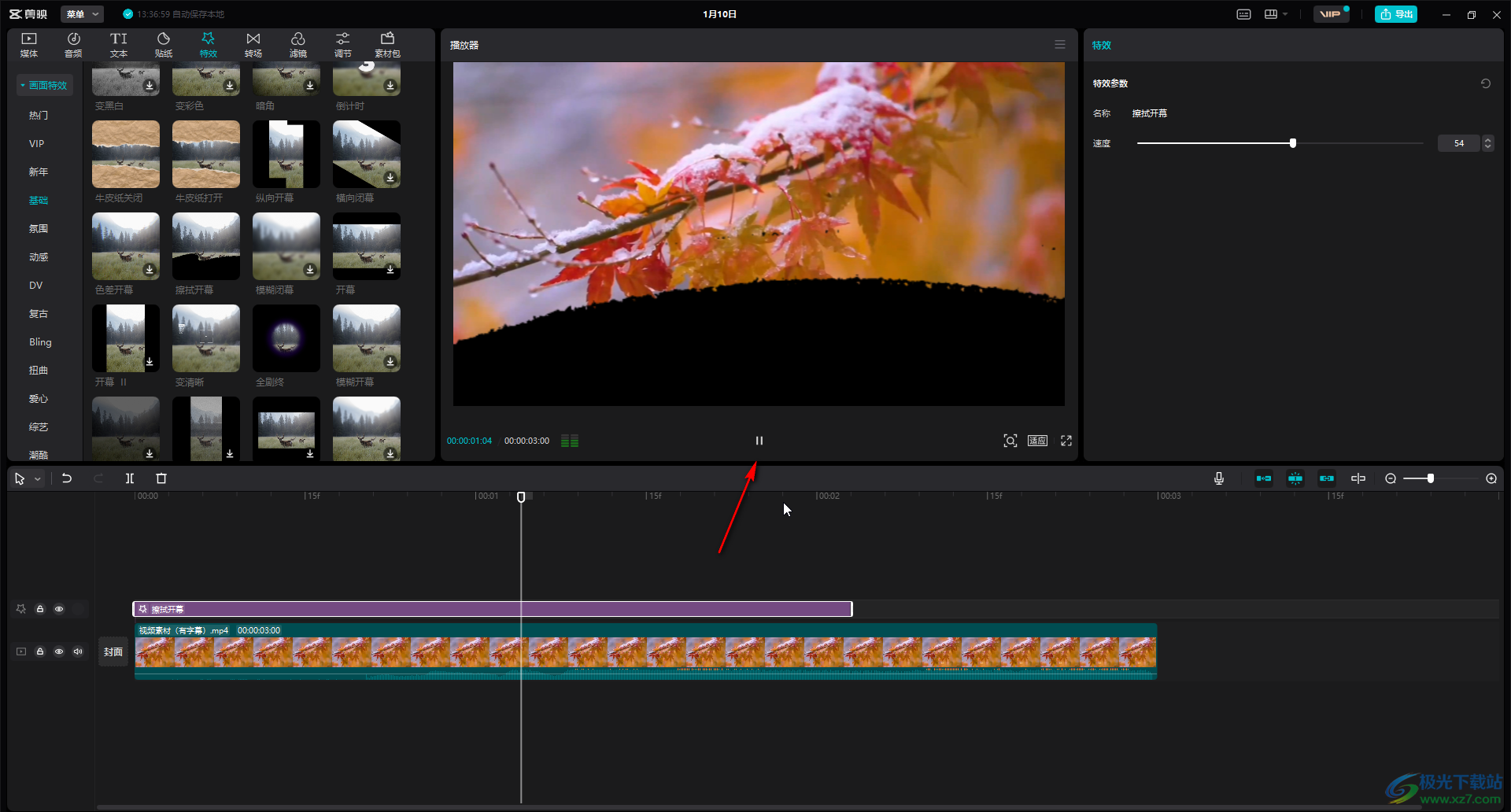Download the 模糊闭幕 effect
Viewport: 1511px width, 812px height.
tap(310, 270)
